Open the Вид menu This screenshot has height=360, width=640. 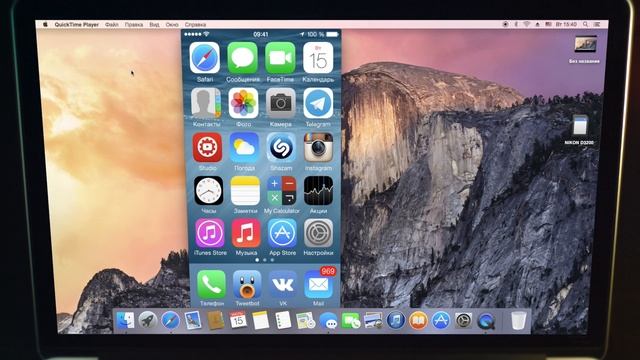[x=154, y=24]
